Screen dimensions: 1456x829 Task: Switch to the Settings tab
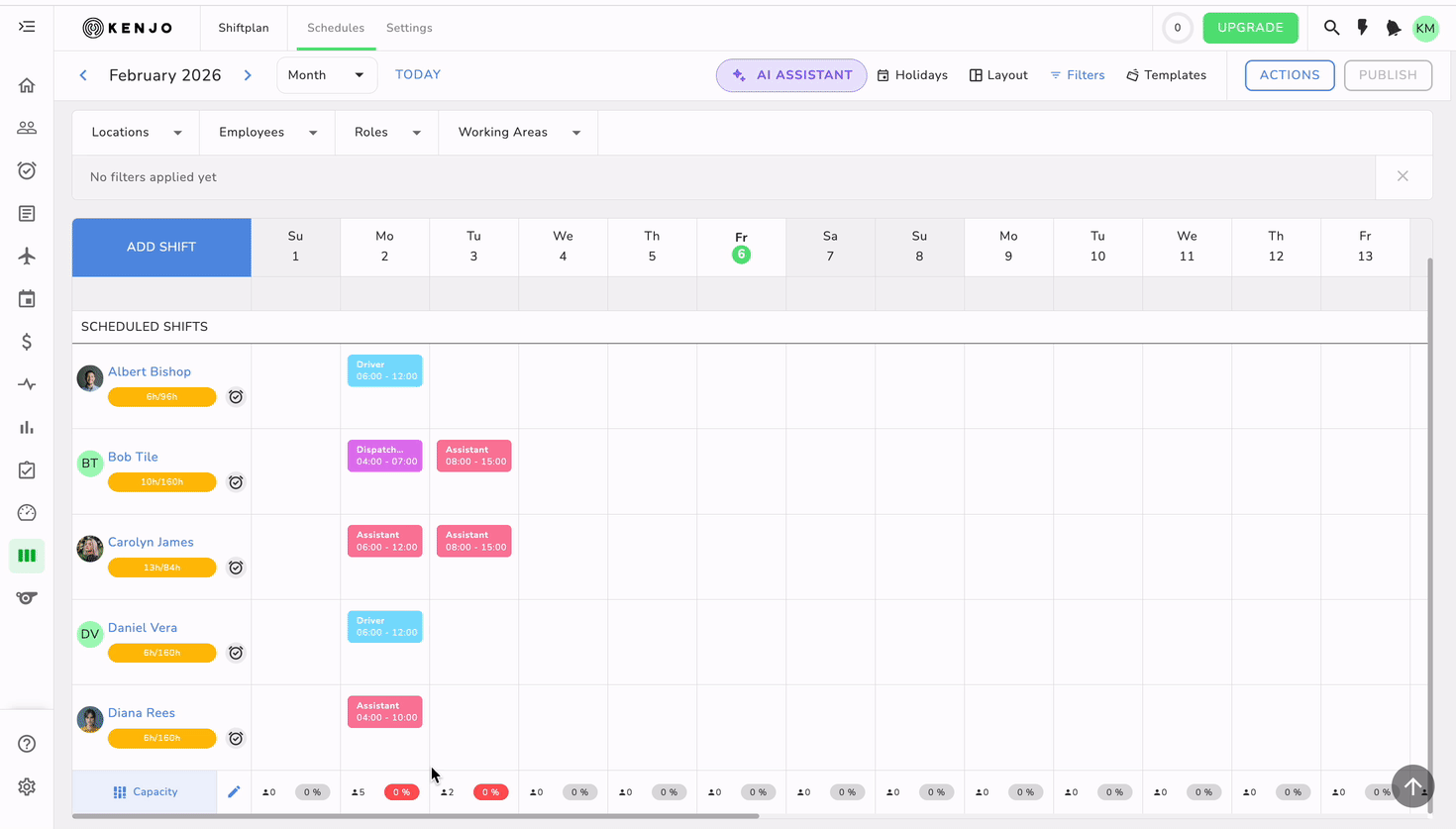409,28
